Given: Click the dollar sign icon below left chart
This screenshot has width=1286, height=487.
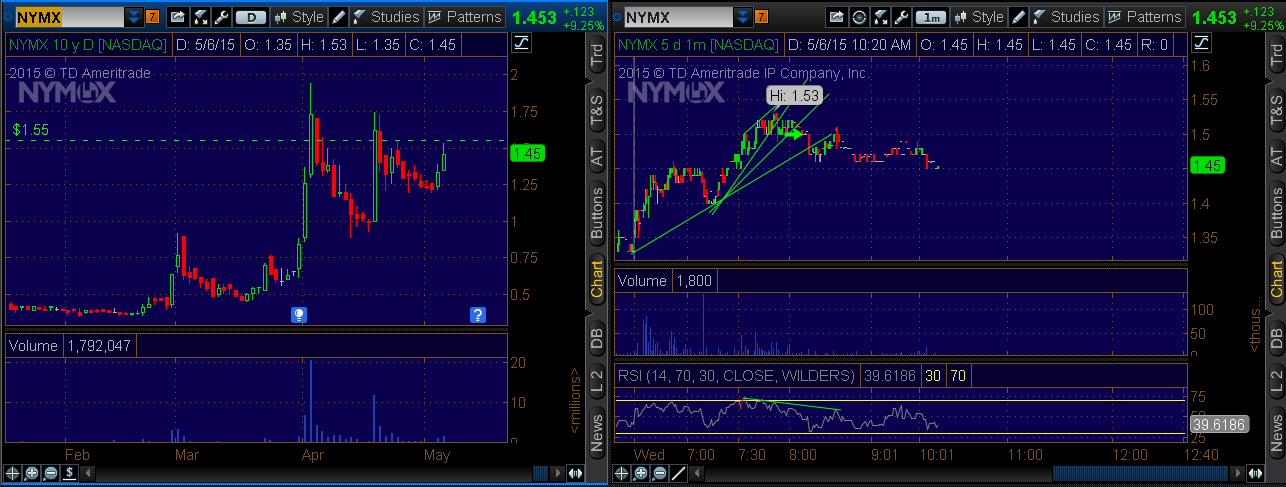Looking at the screenshot, I should tap(71, 473).
